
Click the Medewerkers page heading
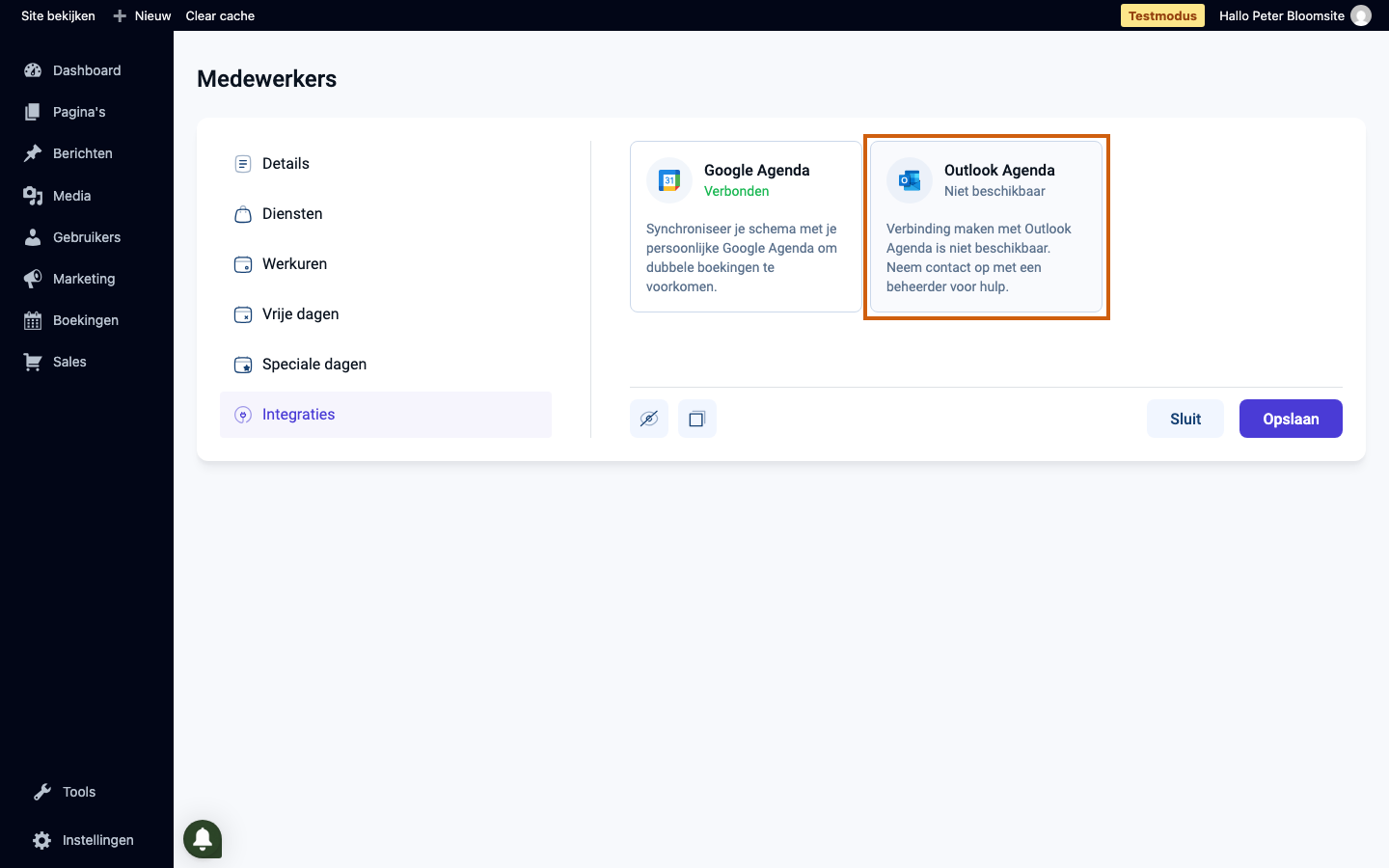[x=267, y=79]
